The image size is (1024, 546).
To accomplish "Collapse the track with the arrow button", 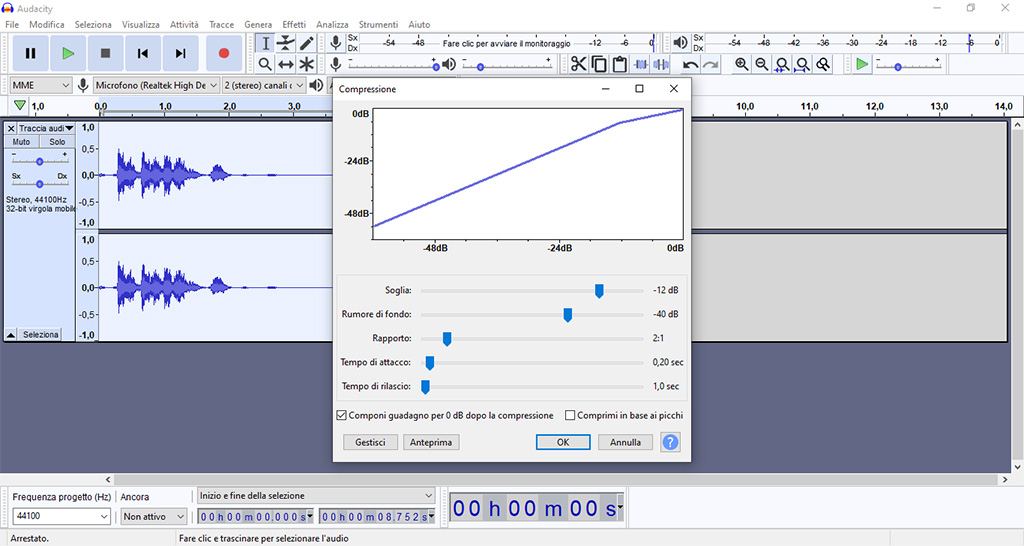I will 10,334.
